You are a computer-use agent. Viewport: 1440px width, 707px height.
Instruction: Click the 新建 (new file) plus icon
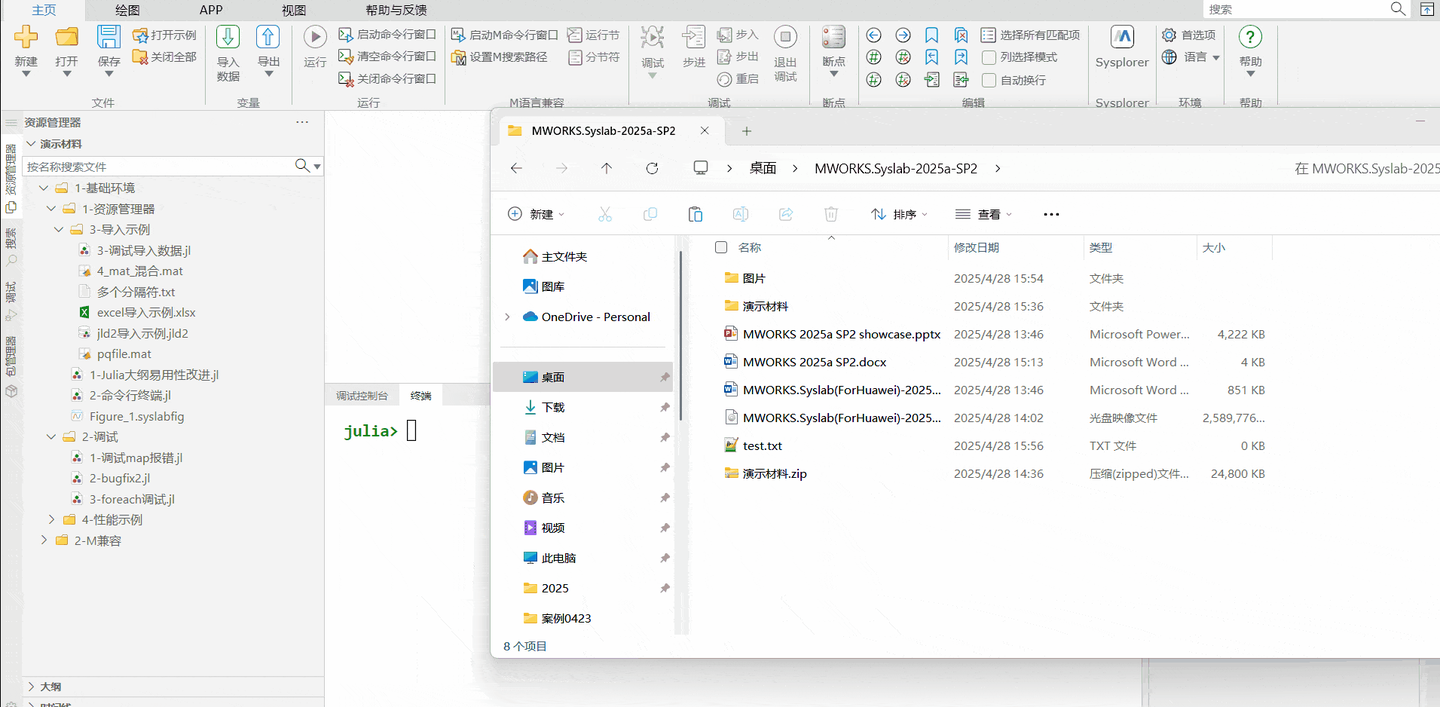(26, 38)
